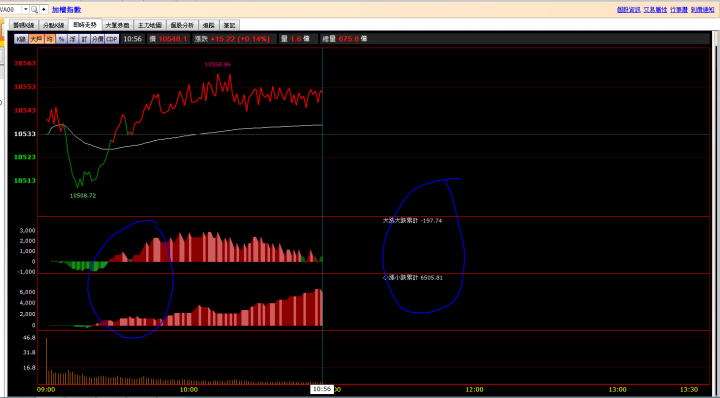720x398 pixels.
Task: Click the price value 10548.1
Action: 173,39
